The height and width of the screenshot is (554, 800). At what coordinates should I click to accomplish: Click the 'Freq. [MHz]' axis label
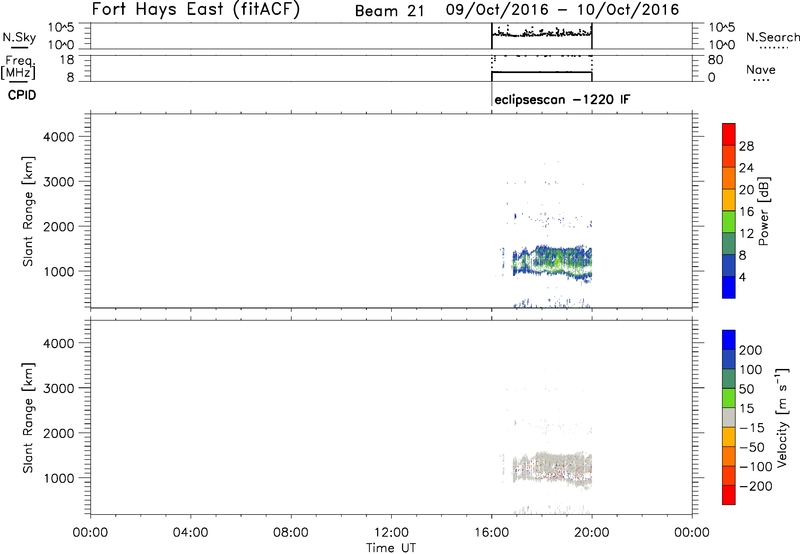19,67
